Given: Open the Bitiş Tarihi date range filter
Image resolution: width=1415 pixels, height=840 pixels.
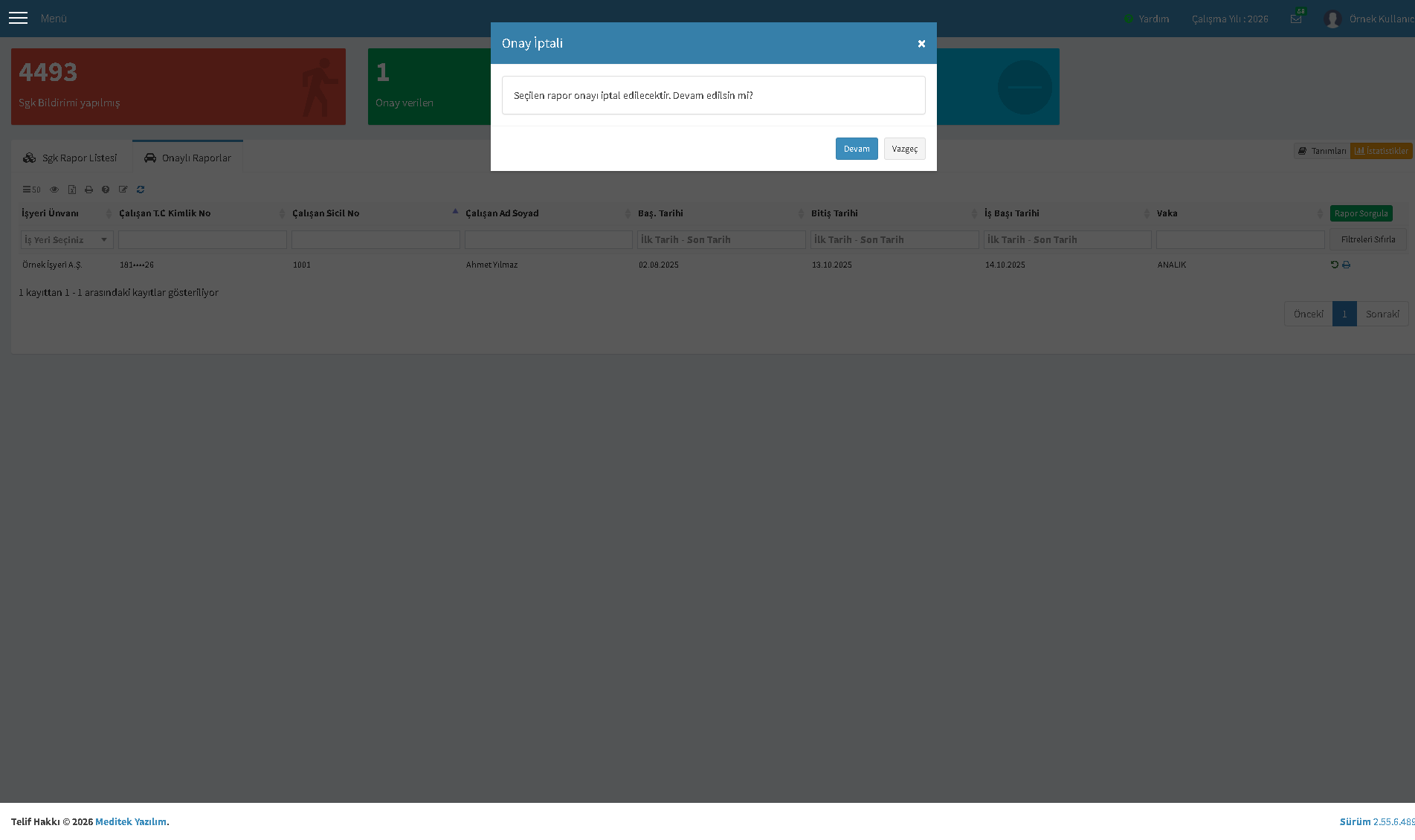Looking at the screenshot, I should click(x=895, y=239).
